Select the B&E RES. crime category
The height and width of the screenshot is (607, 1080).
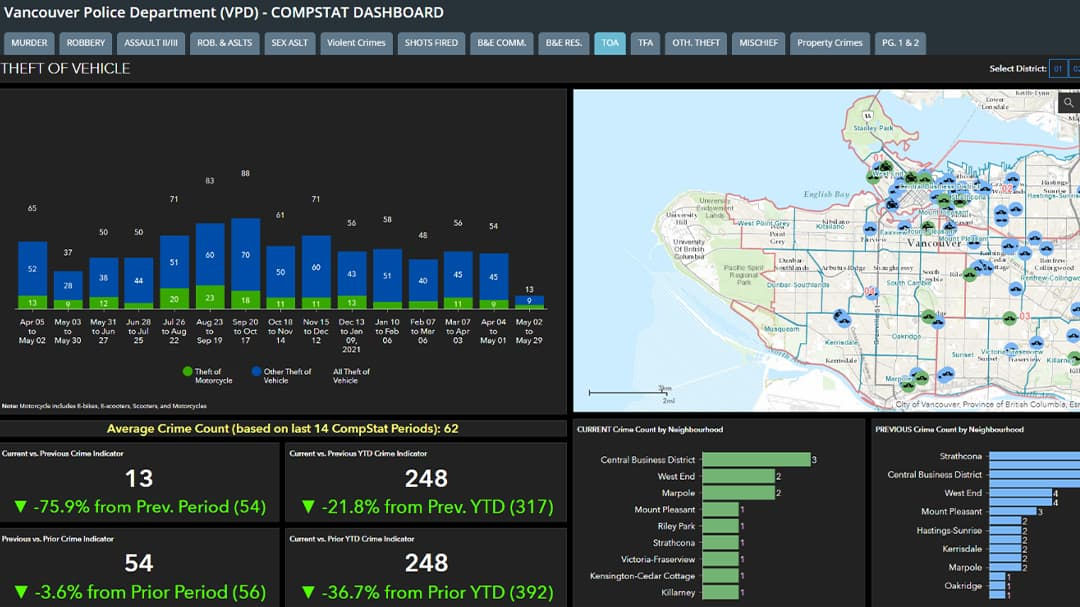(x=563, y=43)
